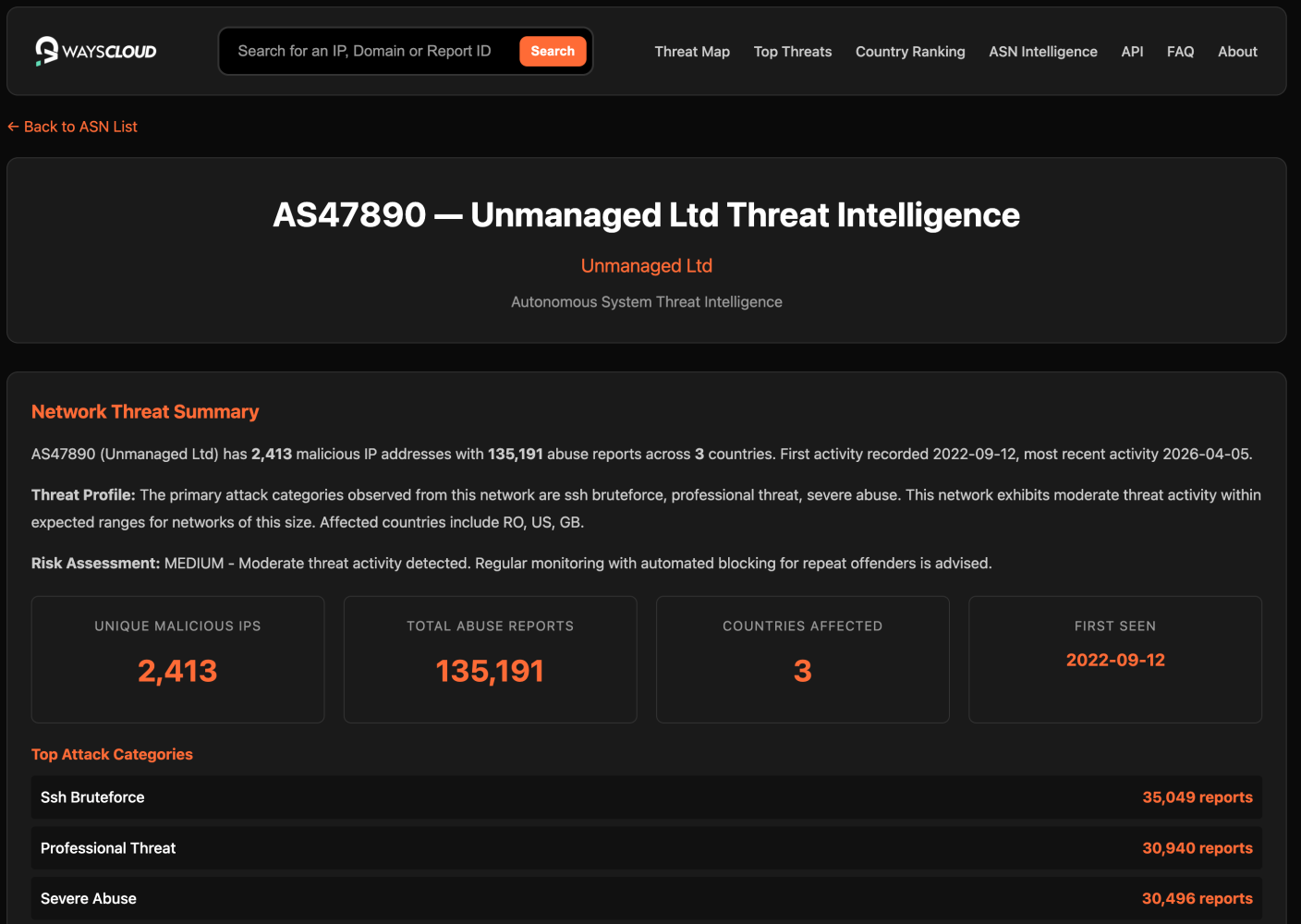Click the Professional Threat reports count
Screen dimensions: 1301x924
point(1197,847)
